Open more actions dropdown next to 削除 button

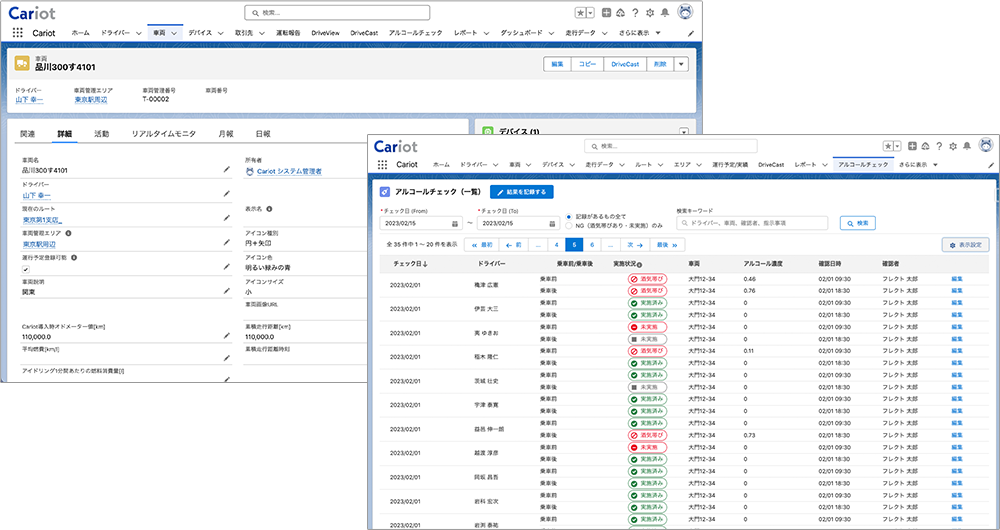coord(681,64)
